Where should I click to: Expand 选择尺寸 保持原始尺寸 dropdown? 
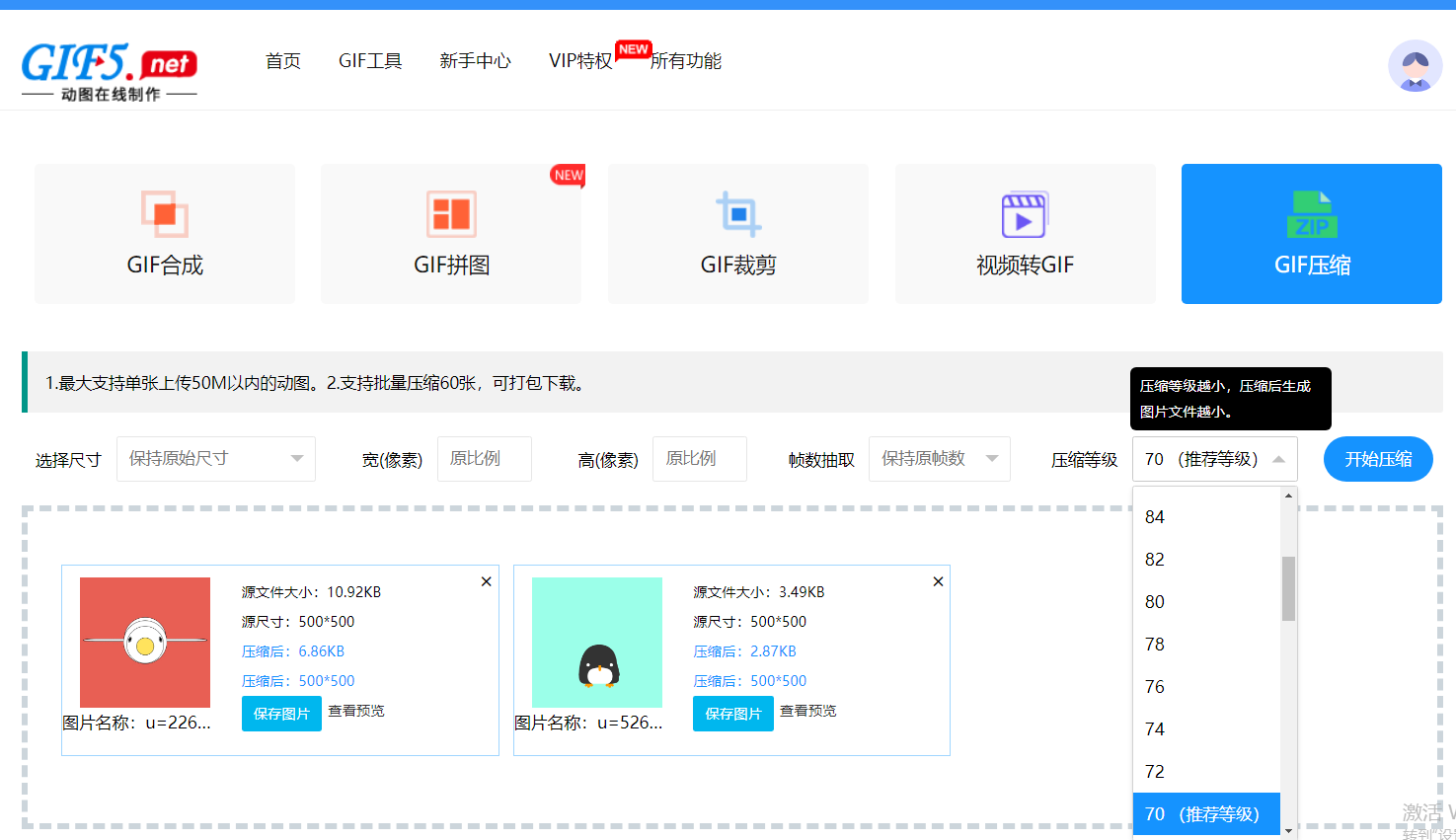click(x=216, y=459)
